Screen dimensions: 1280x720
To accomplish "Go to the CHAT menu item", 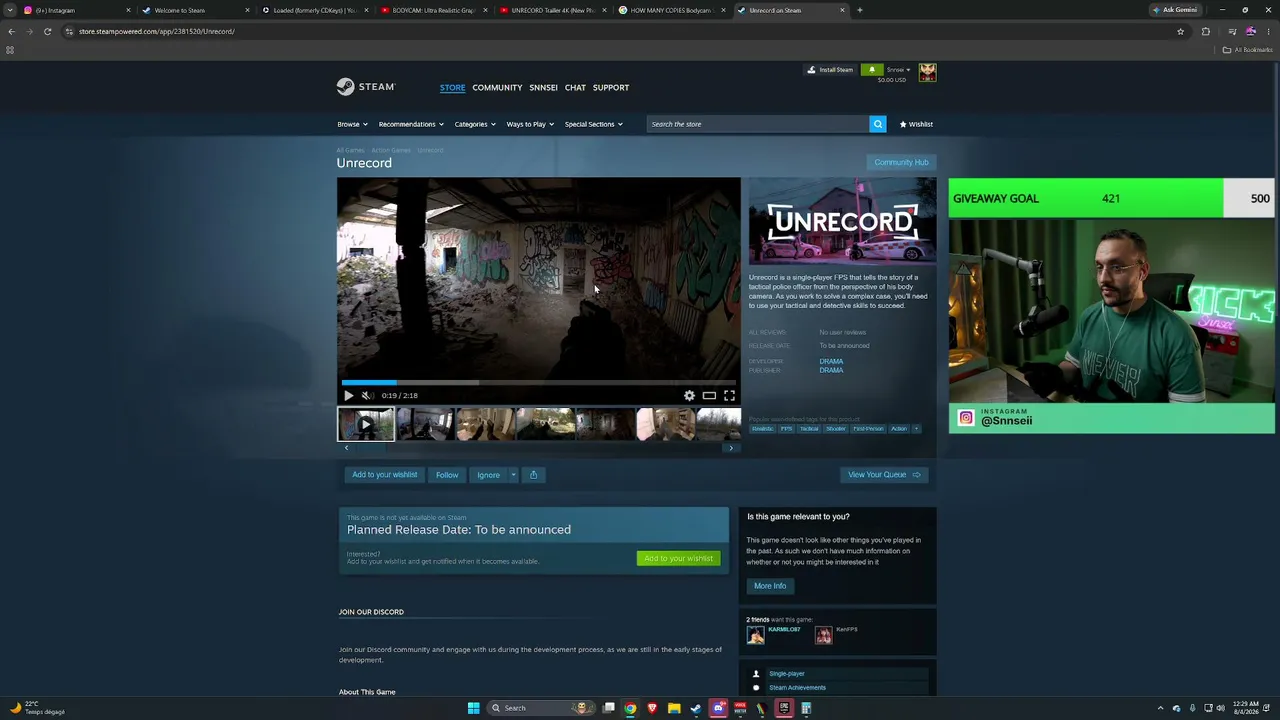I will [x=575, y=88].
